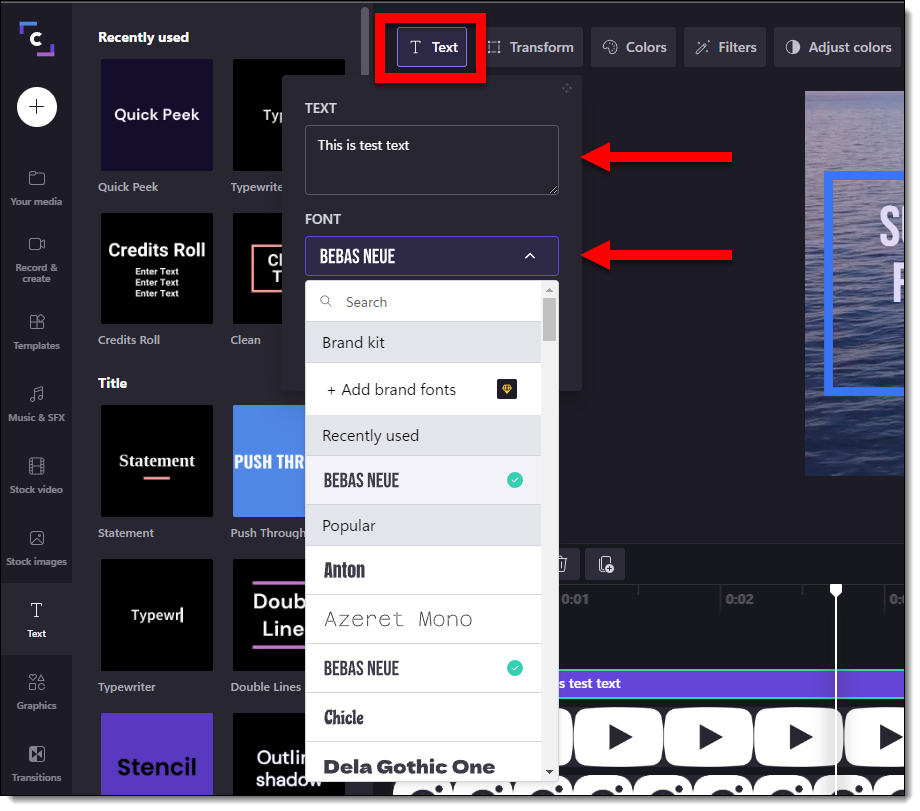Open the Your media panel
The height and width of the screenshot is (811, 920).
coord(36,188)
